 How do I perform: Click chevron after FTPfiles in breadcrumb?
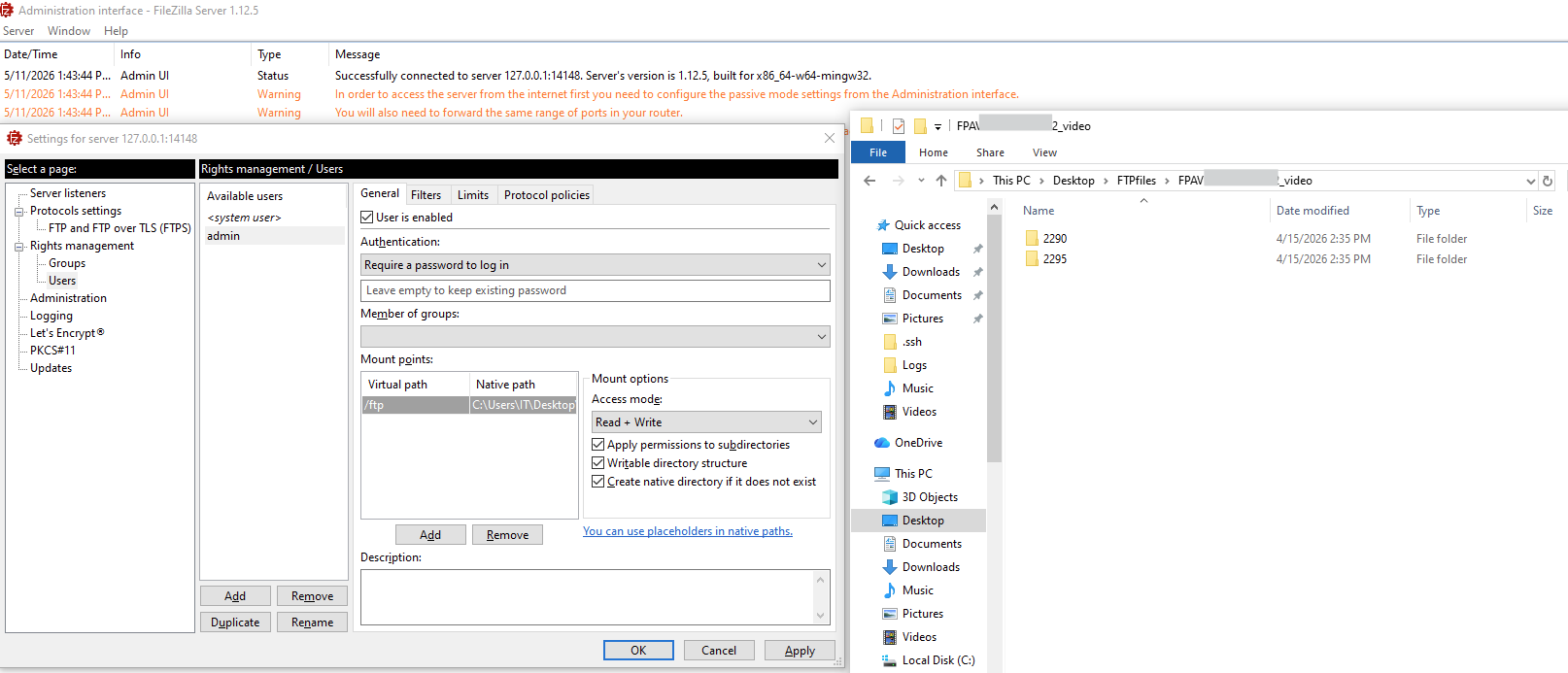coord(1167,181)
